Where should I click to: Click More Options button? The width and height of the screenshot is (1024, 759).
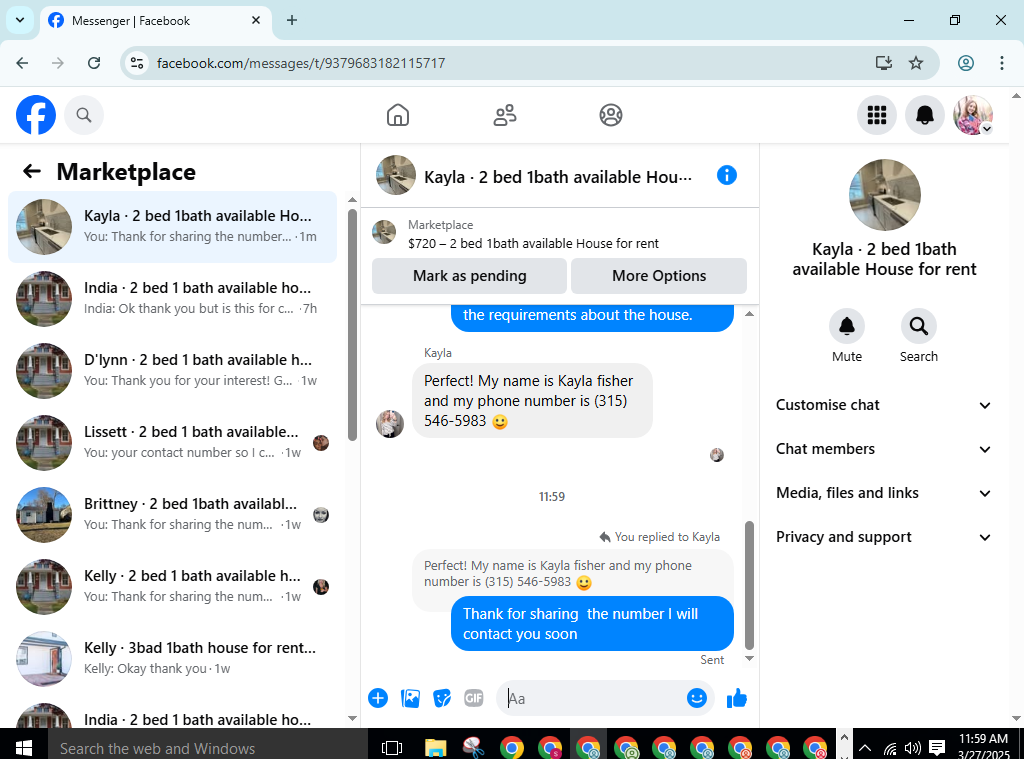[x=659, y=276]
